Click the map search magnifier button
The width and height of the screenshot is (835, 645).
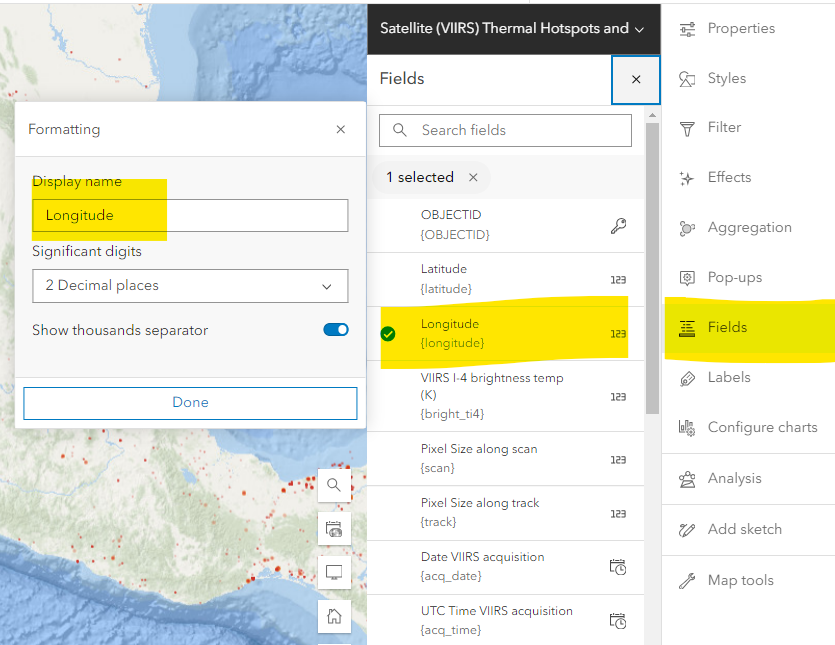334,485
